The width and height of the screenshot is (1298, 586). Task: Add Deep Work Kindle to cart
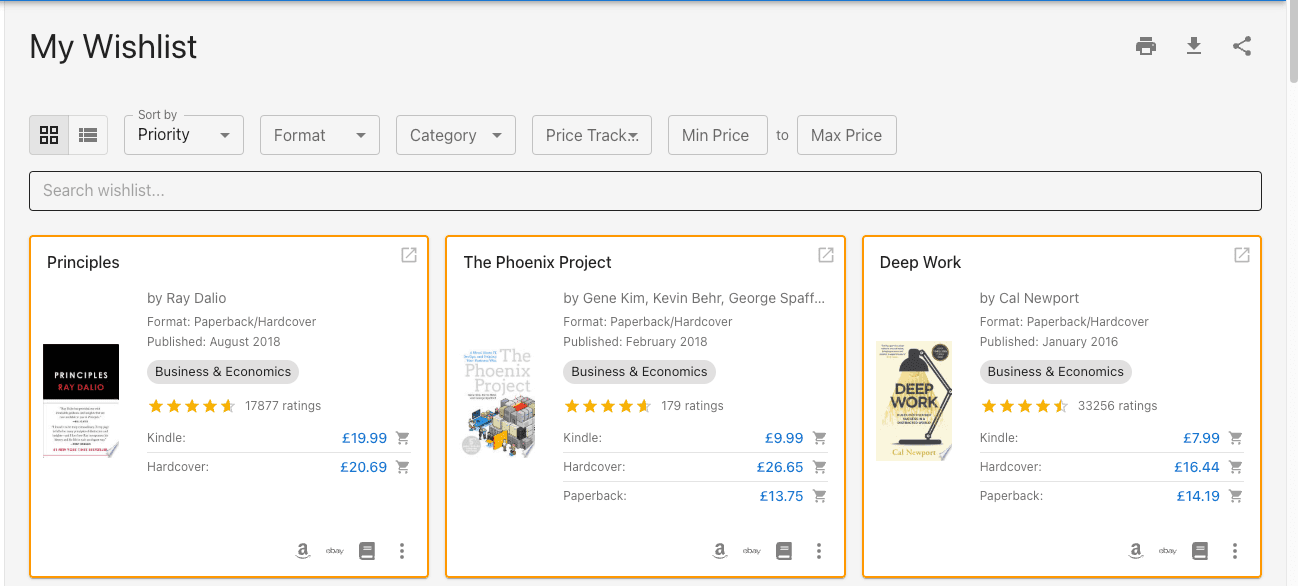click(x=1236, y=438)
